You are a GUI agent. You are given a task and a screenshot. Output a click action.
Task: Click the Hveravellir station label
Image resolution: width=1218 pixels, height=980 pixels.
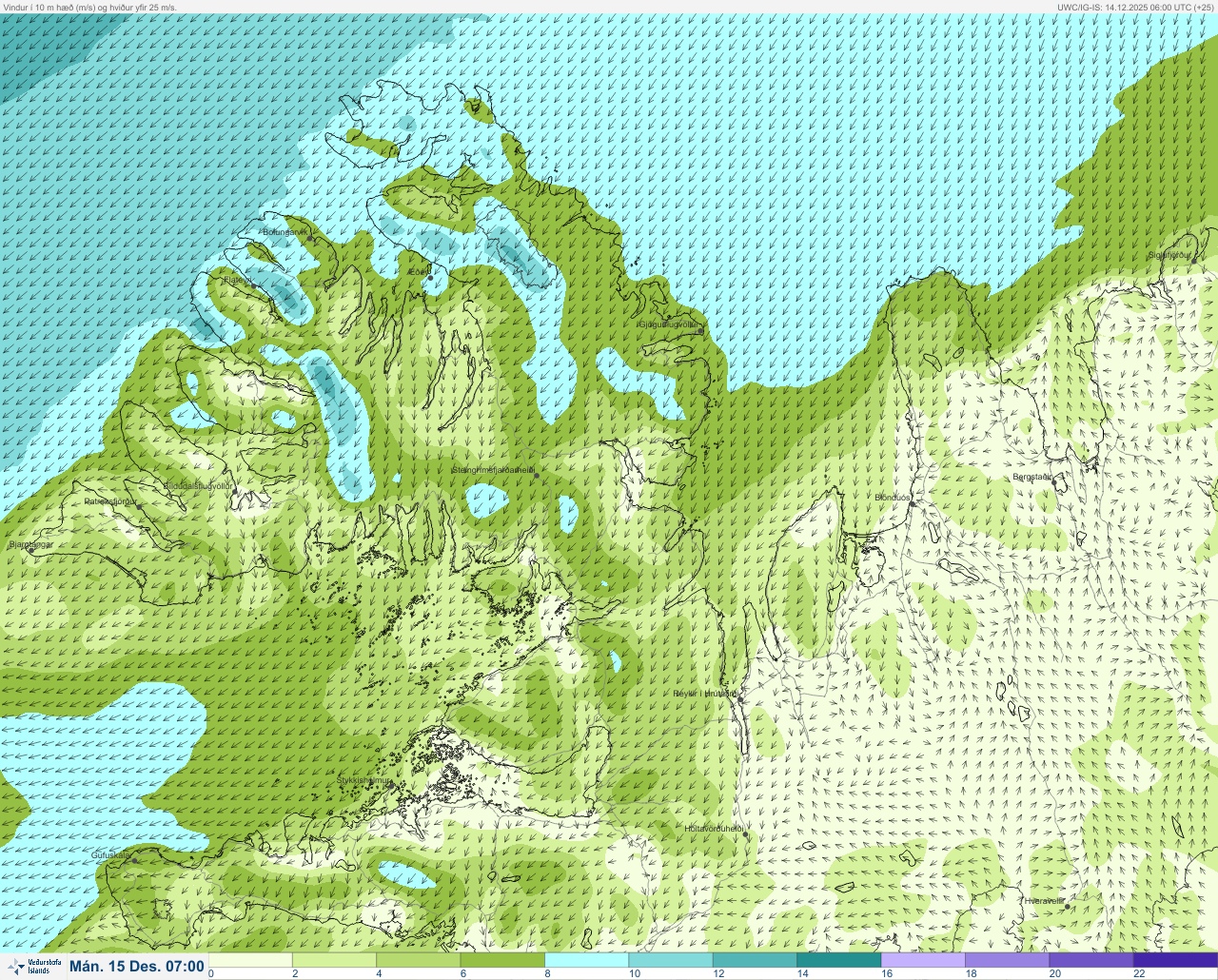pyautogui.click(x=1044, y=901)
